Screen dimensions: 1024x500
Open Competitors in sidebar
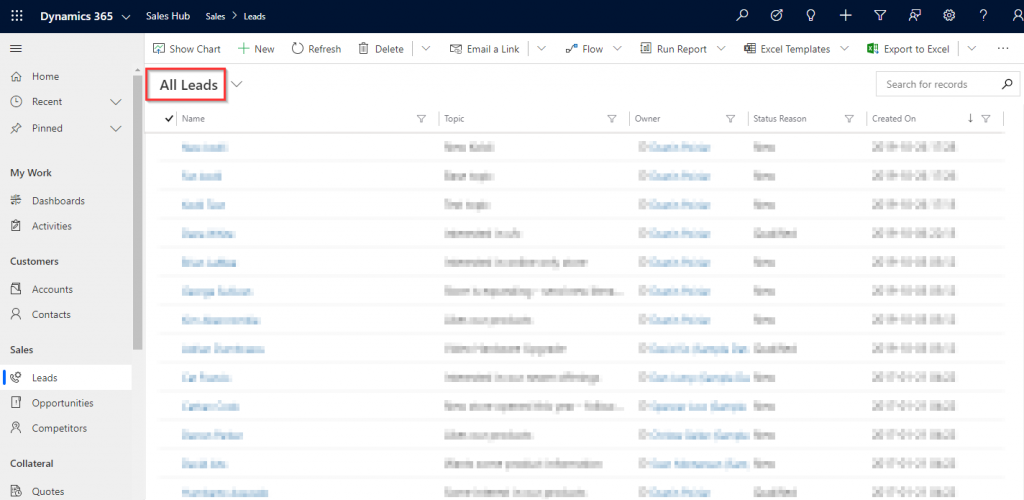(x=65, y=428)
